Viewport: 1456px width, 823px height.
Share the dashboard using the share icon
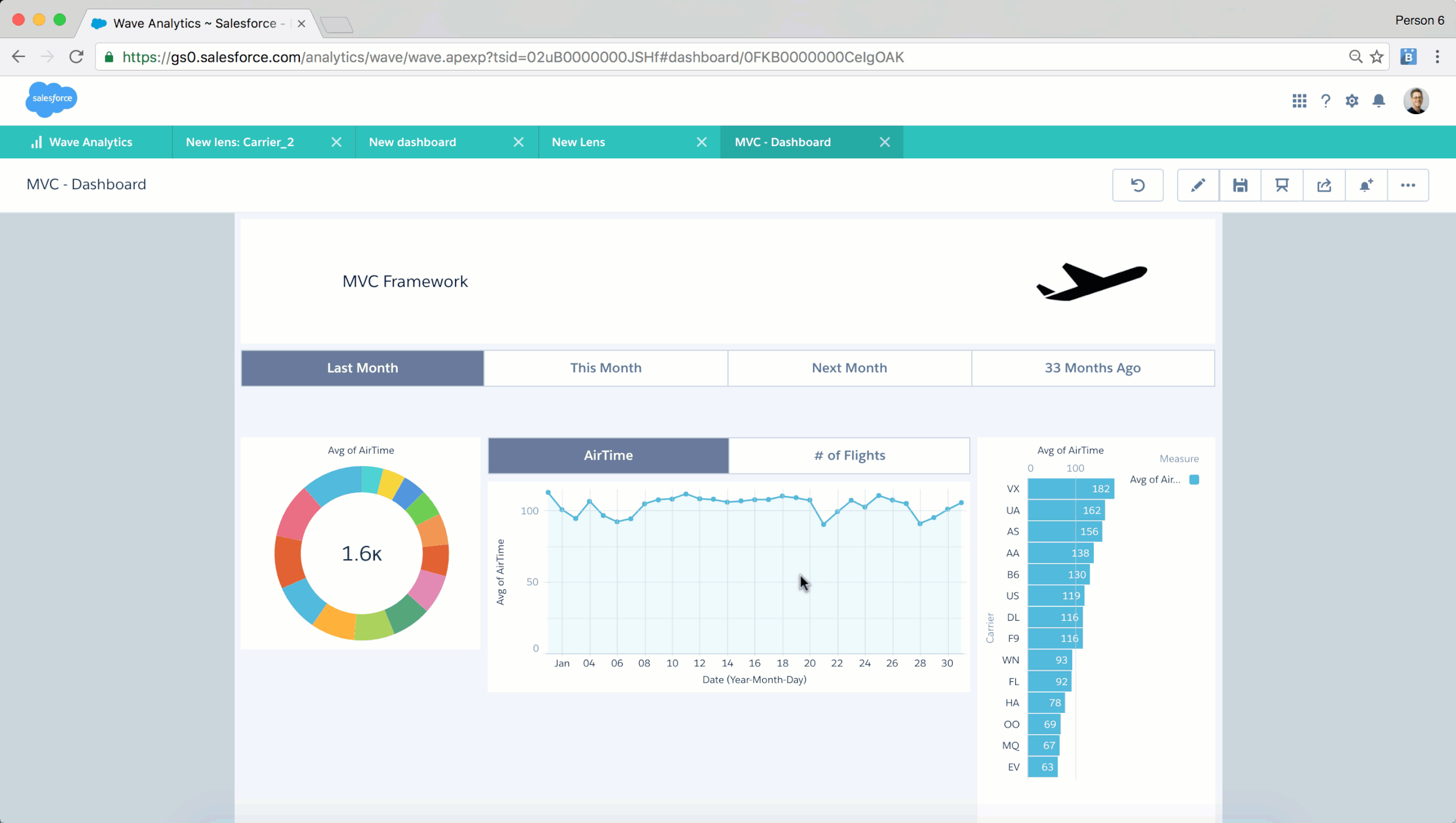[1324, 185]
